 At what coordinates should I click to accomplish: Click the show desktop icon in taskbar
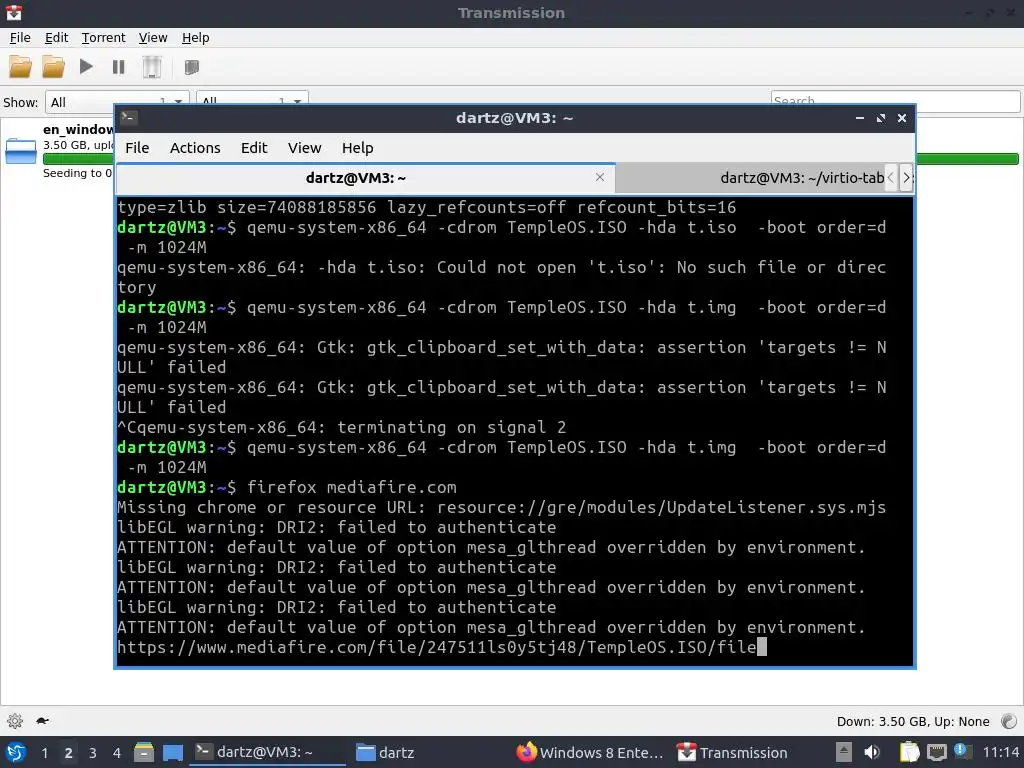click(x=172, y=752)
